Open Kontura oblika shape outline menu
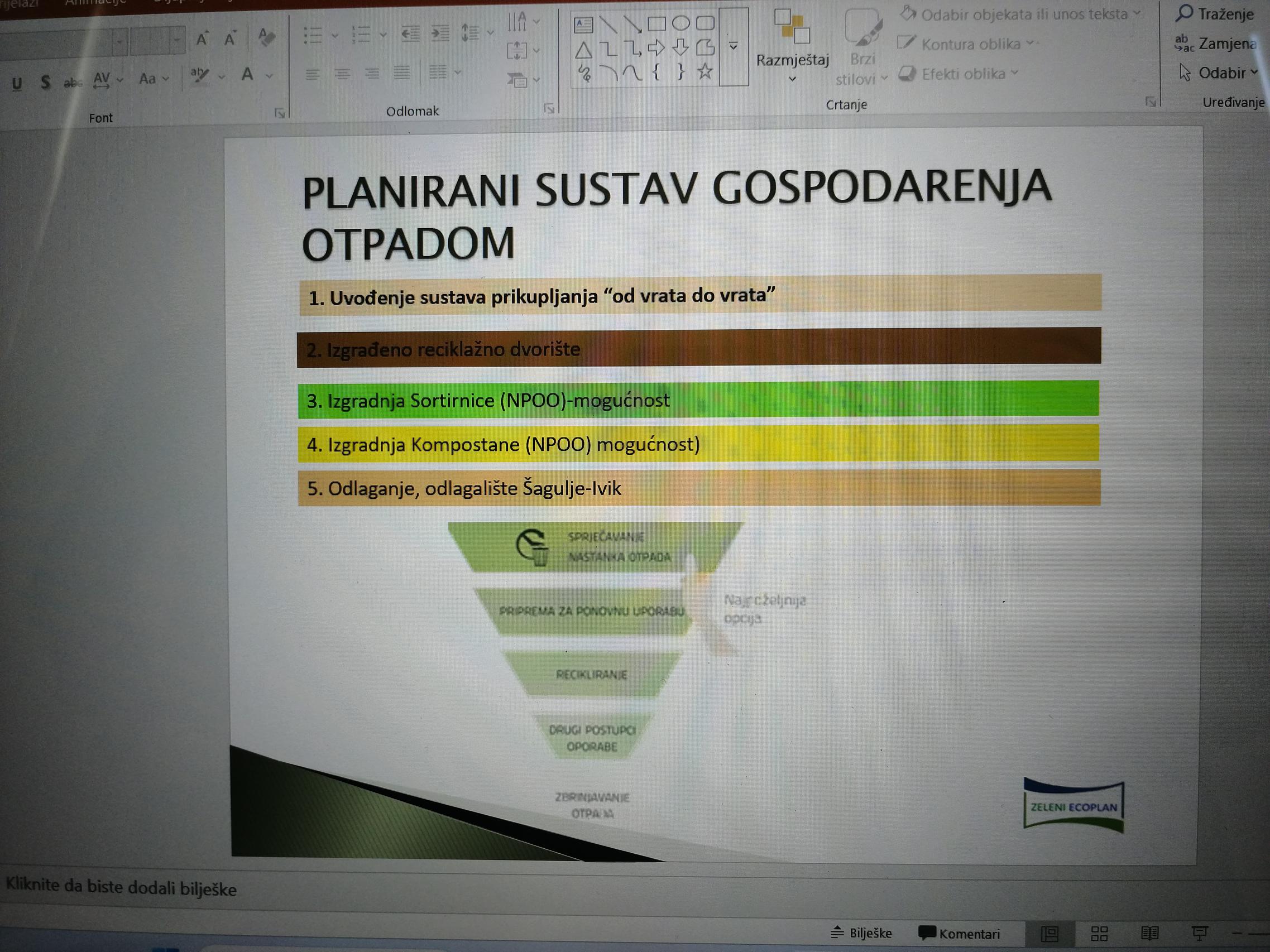Image resolution: width=1270 pixels, height=952 pixels. (970, 44)
